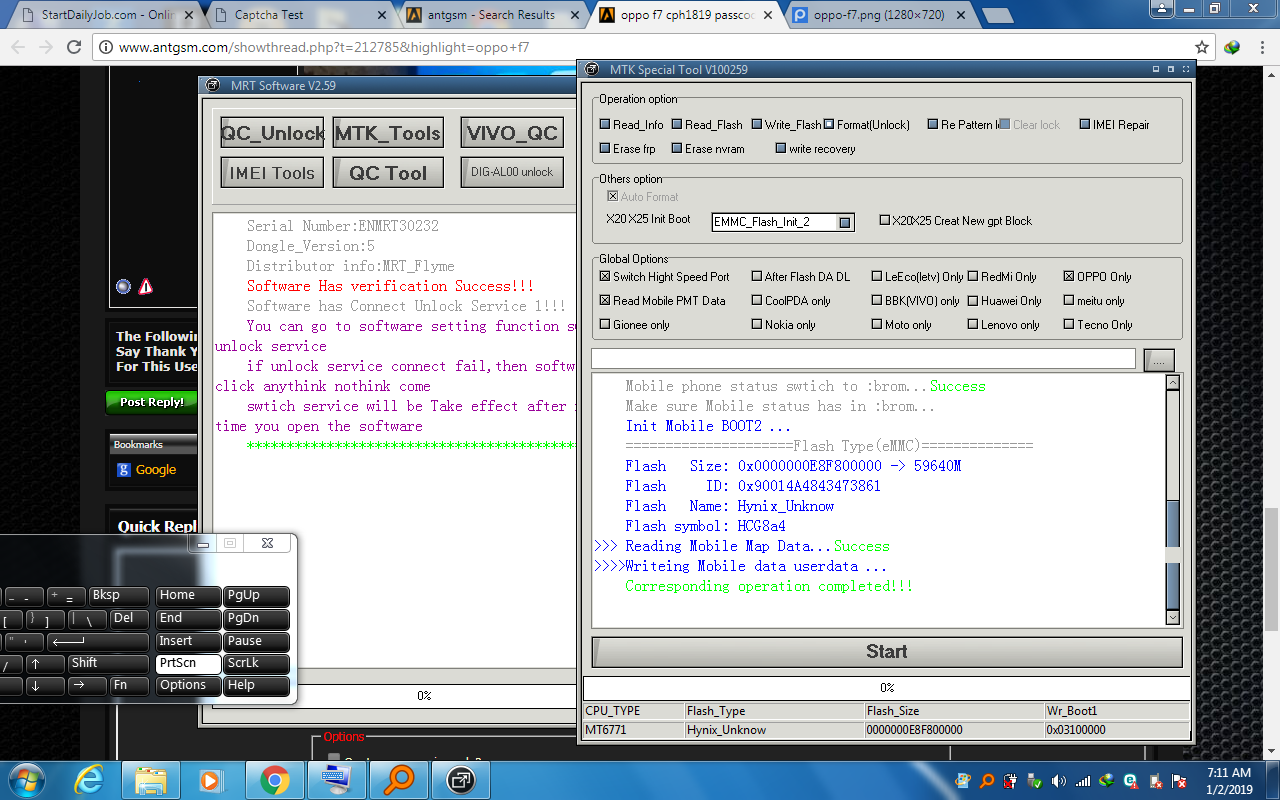Click clock showing 7:11 AM
Viewport: 1280px width, 800px height.
click(1229, 773)
